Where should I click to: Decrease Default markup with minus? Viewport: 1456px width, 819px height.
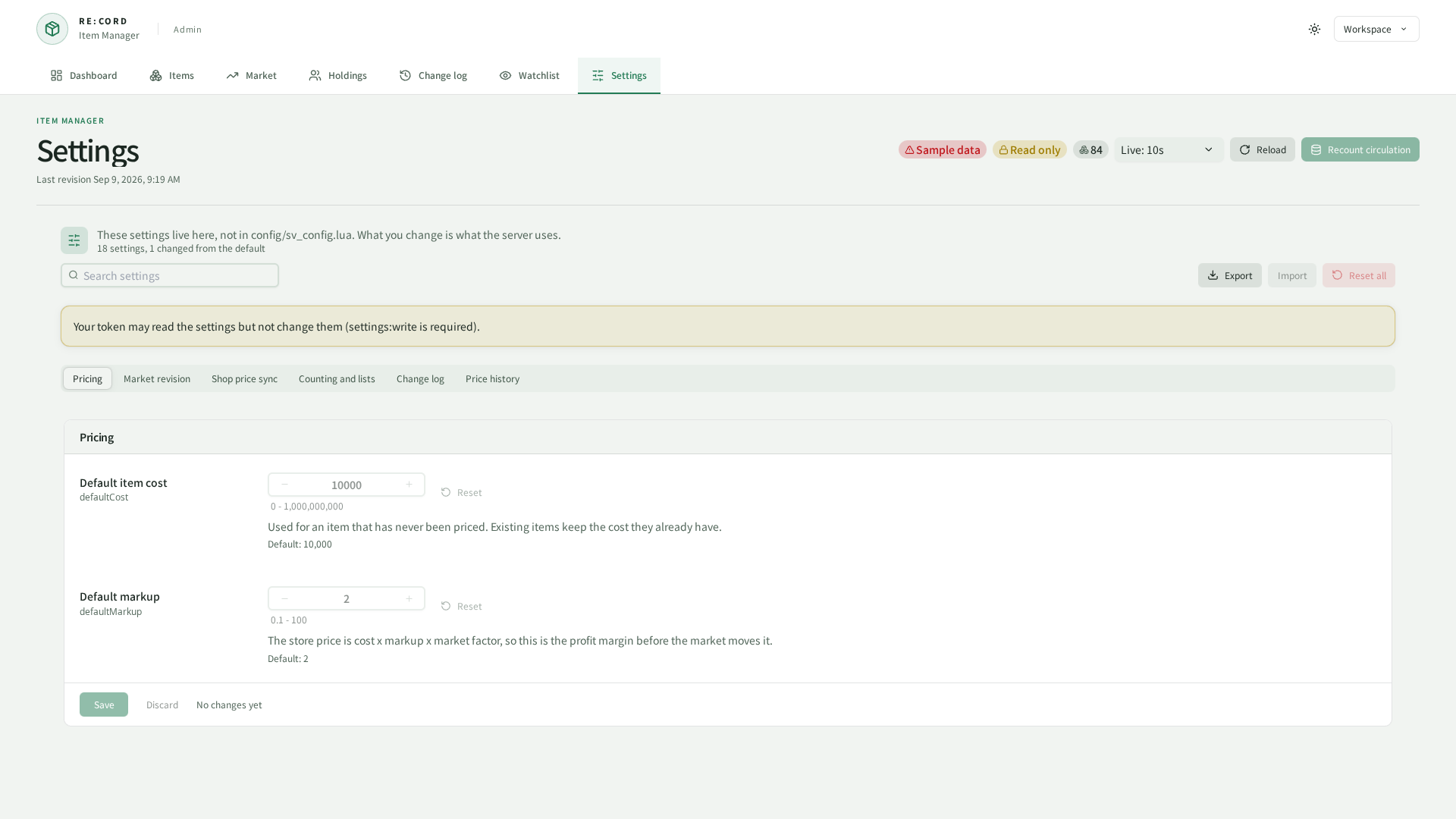pyautogui.click(x=284, y=598)
